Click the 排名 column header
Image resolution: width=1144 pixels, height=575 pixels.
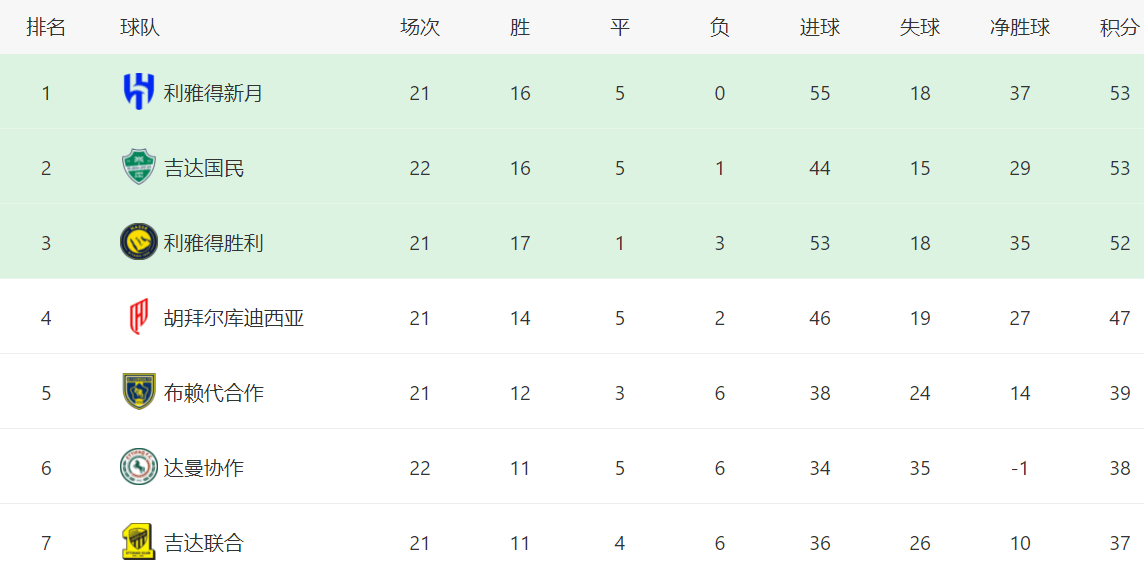coord(46,28)
